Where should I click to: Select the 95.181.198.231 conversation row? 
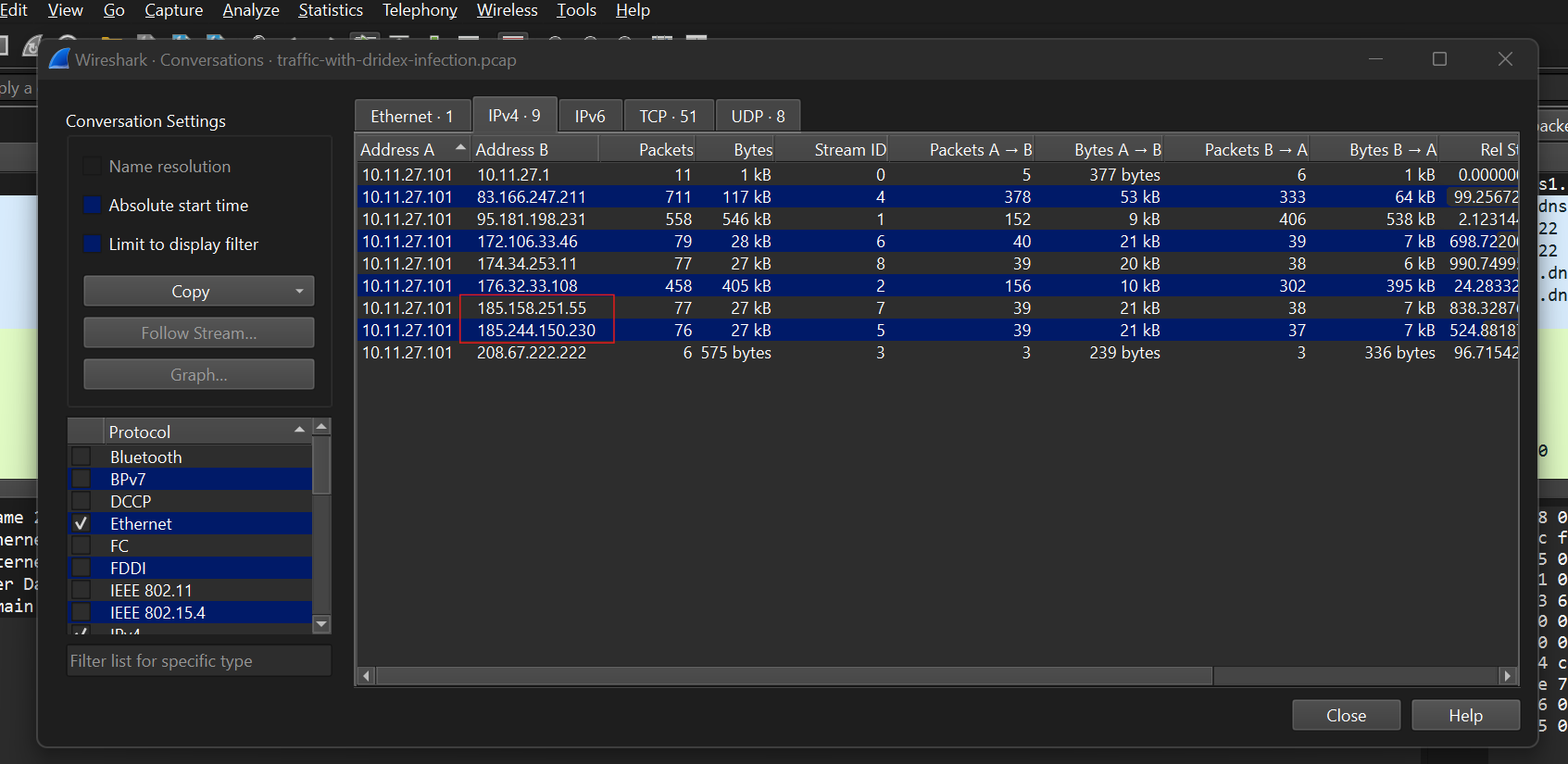pyautogui.click(x=937, y=219)
